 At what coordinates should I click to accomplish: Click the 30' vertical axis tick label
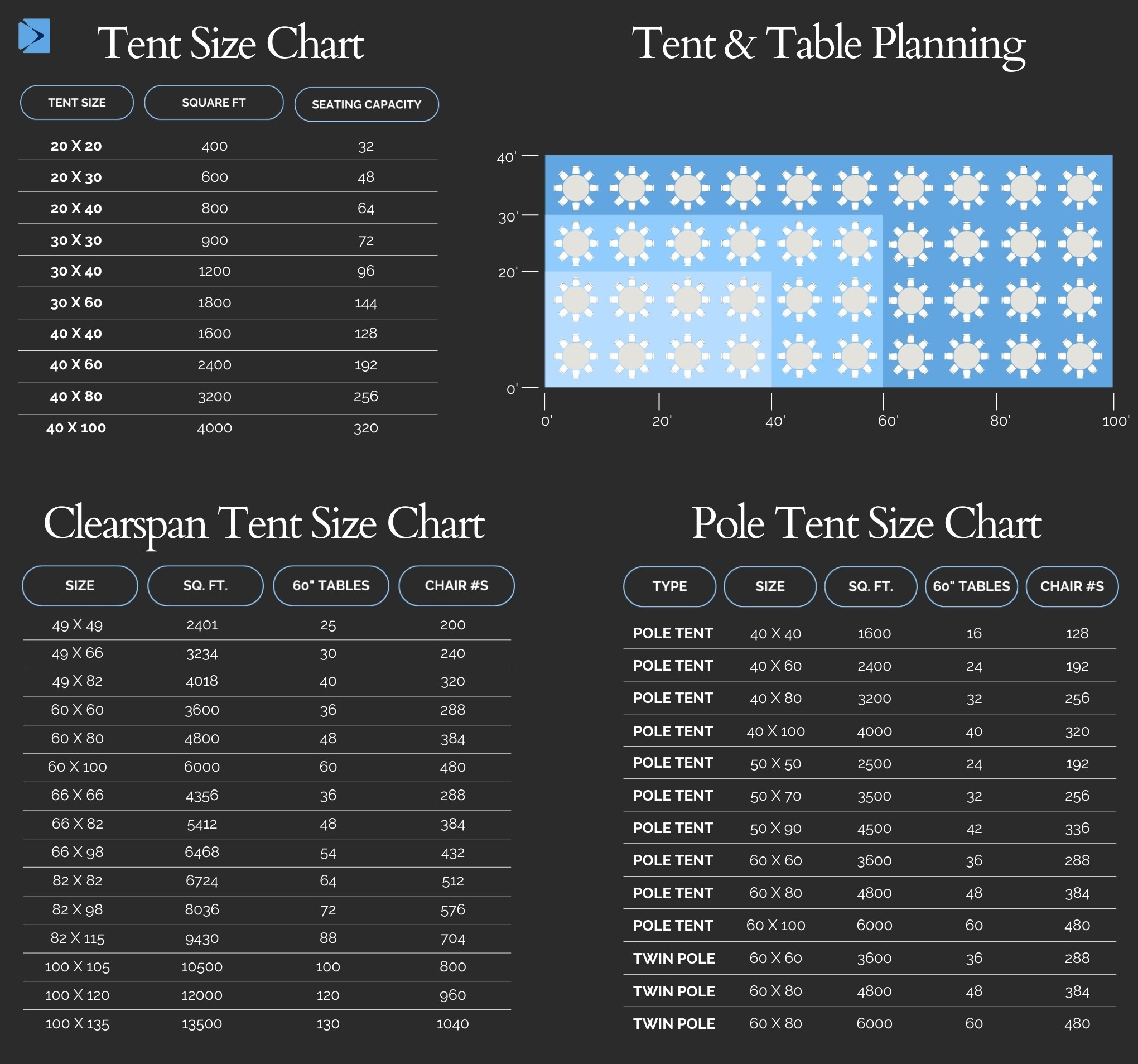point(507,218)
